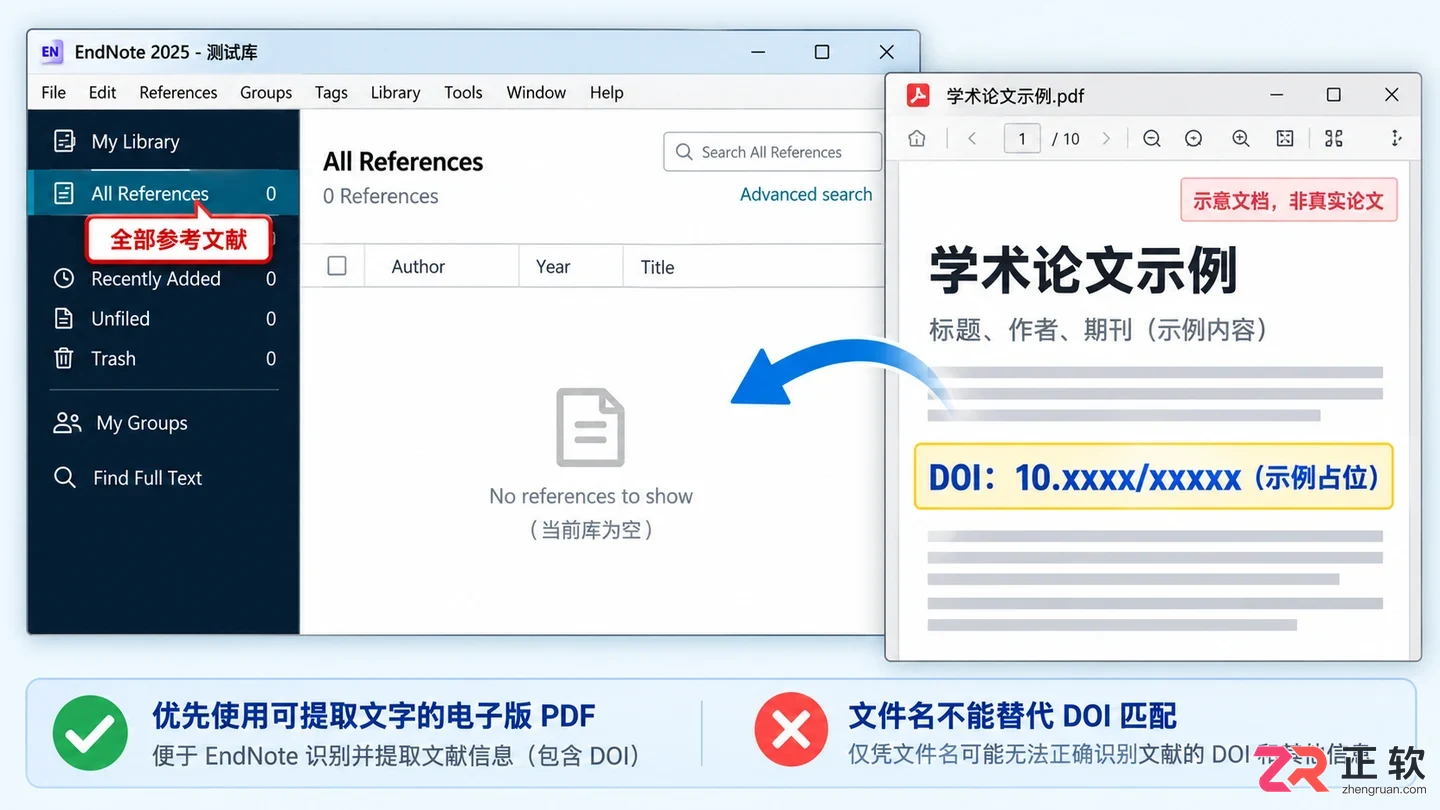Tick the select-all checkbox in the reference list header
This screenshot has height=810, width=1440.
(x=337, y=266)
